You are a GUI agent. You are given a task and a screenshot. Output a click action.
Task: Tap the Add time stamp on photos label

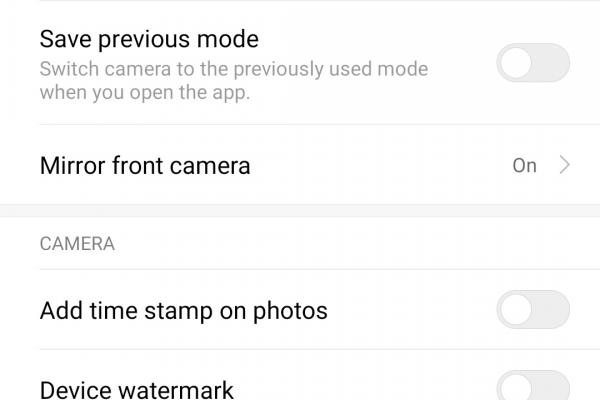pyautogui.click(x=183, y=311)
